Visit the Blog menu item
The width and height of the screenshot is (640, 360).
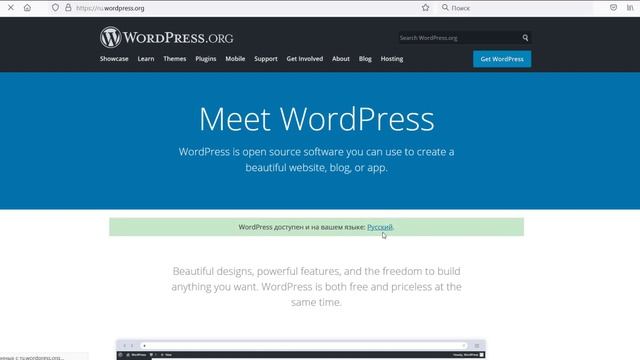[365, 59]
